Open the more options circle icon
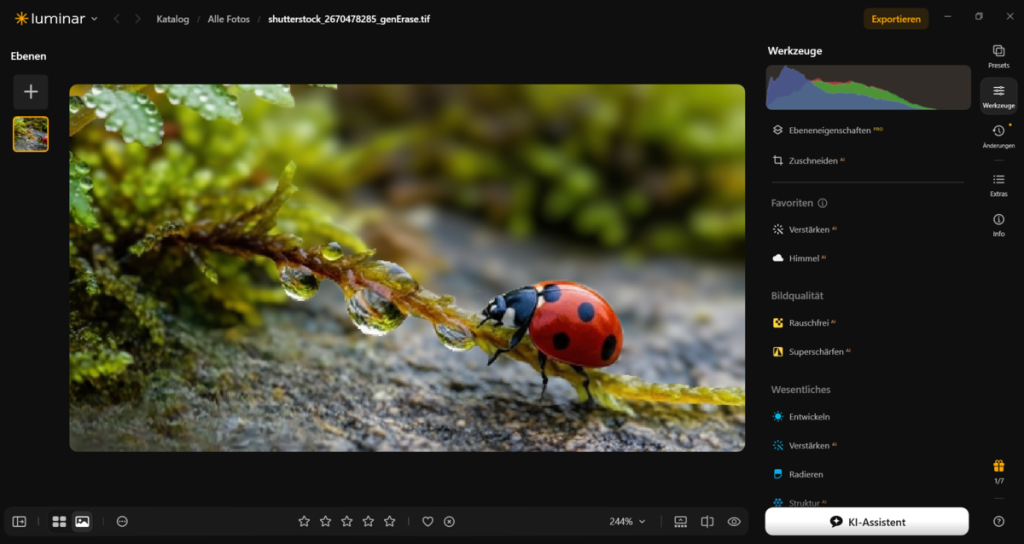Viewport: 1024px width, 544px height. [122, 522]
